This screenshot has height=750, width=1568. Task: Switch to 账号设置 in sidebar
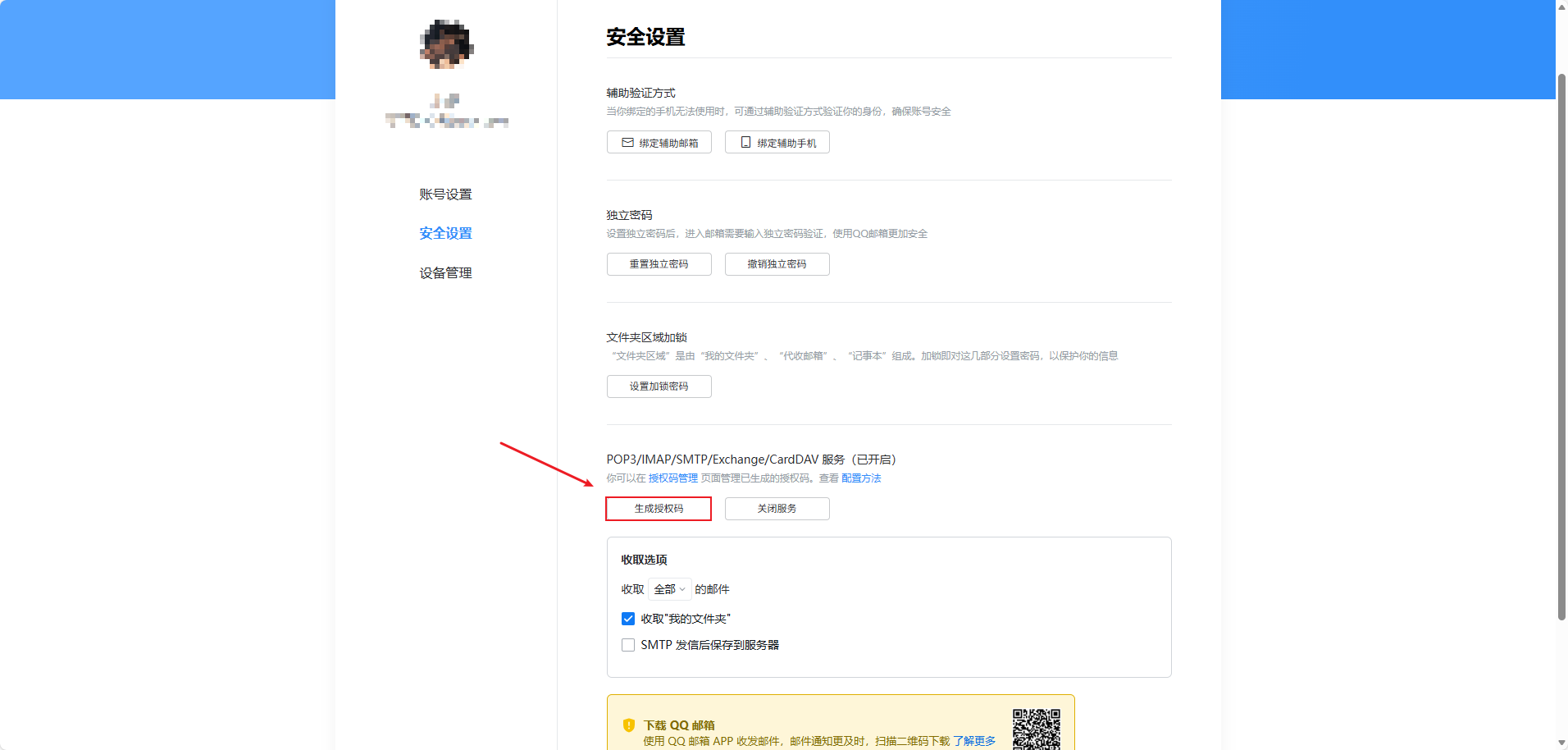point(445,194)
